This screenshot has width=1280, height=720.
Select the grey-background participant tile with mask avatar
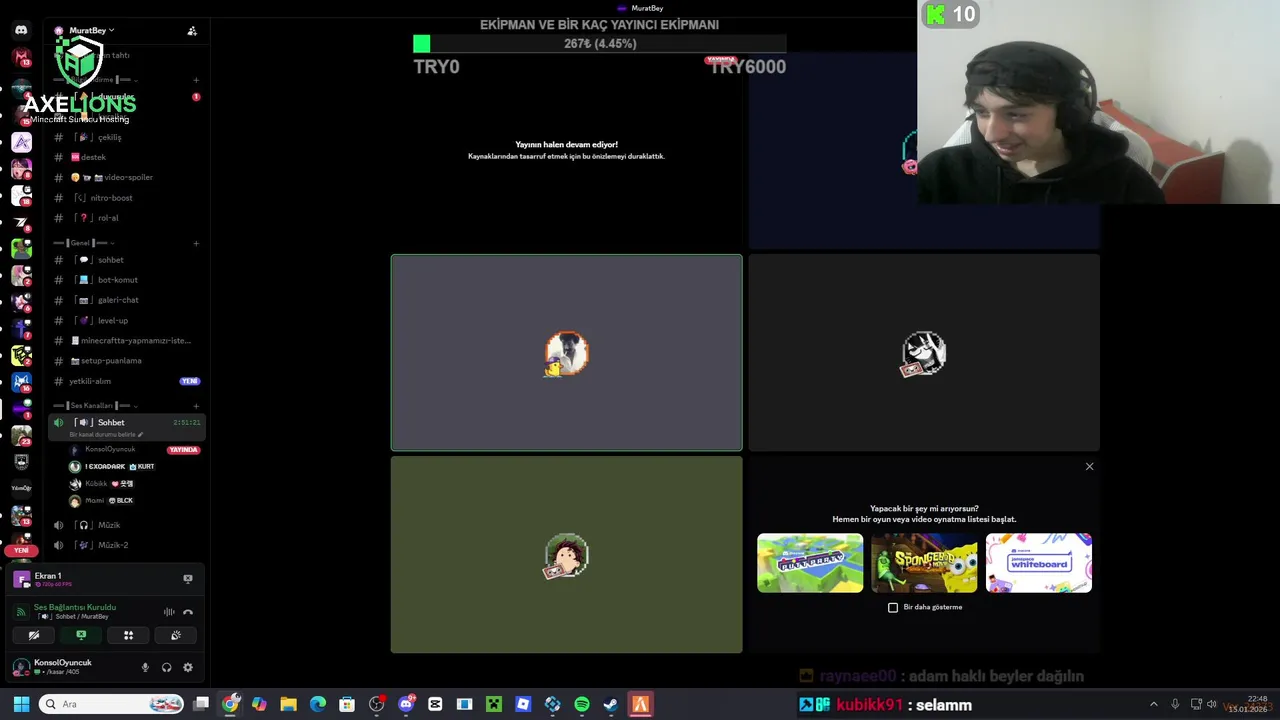(x=924, y=353)
